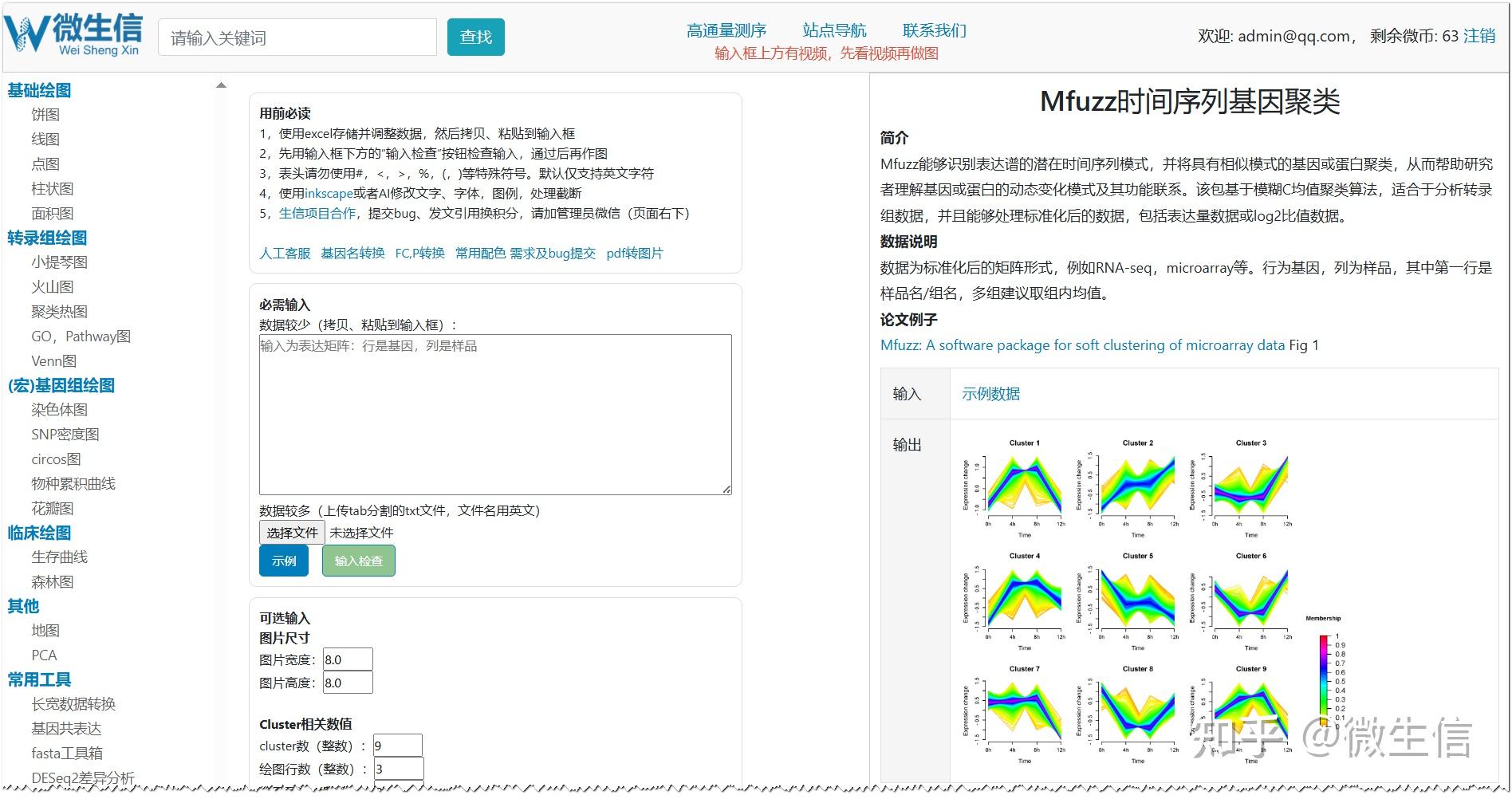The height and width of the screenshot is (799, 1512).
Task: Select the PCA tool
Action: point(44,655)
